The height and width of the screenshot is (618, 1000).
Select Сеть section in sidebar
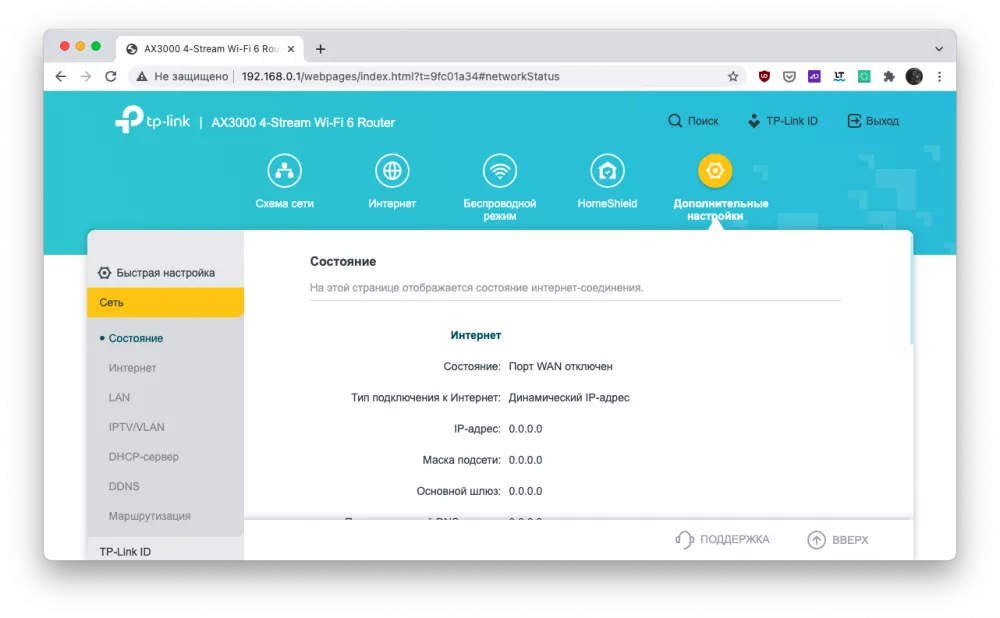point(165,302)
